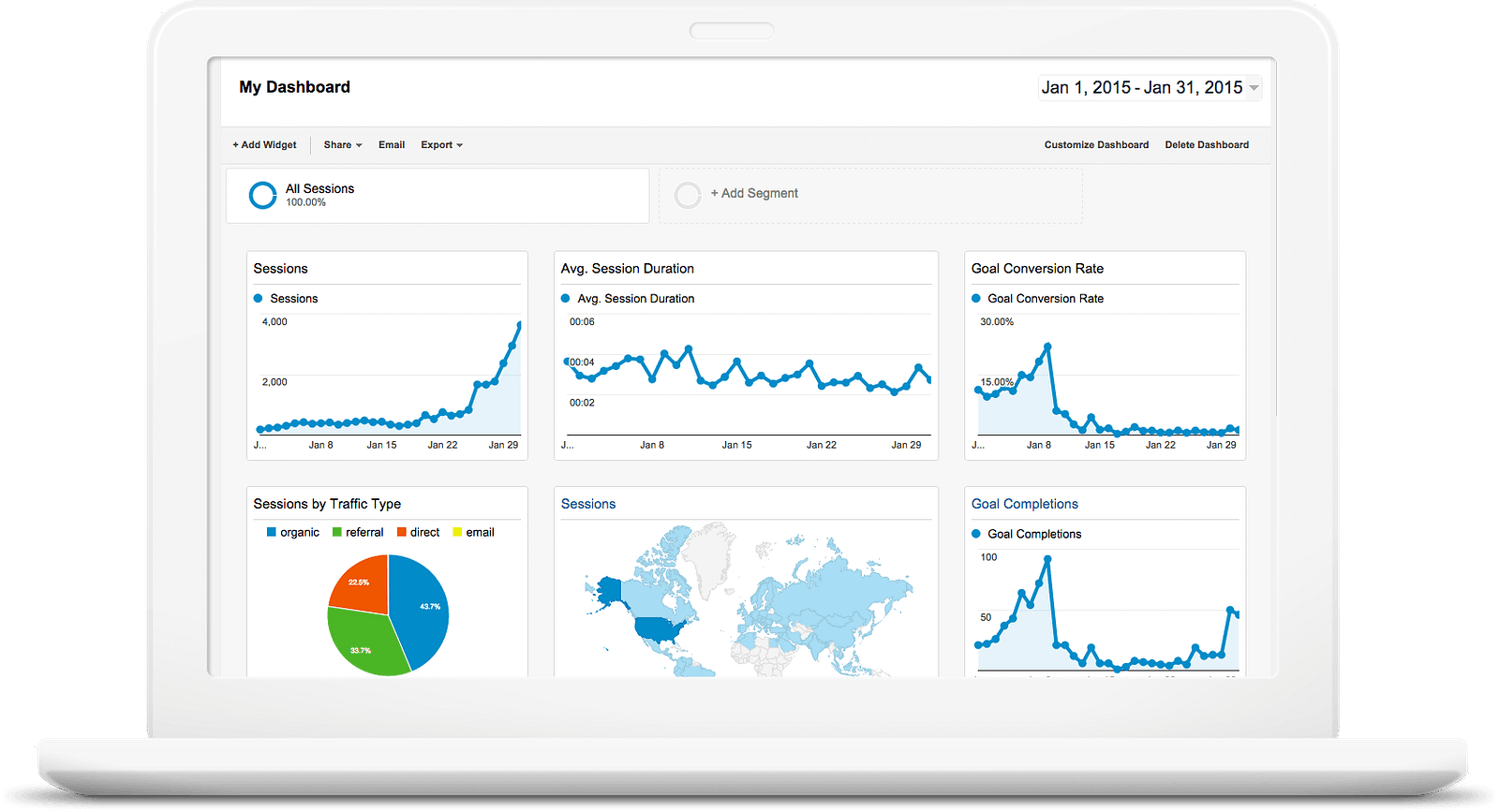Click the All Sessions blue circle icon
1499x812 pixels.
click(x=262, y=195)
